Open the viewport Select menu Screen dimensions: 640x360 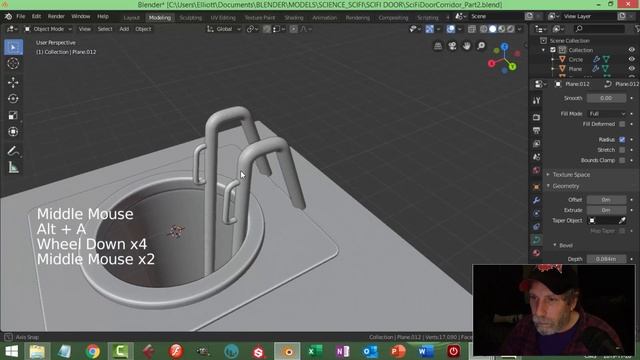(104, 29)
